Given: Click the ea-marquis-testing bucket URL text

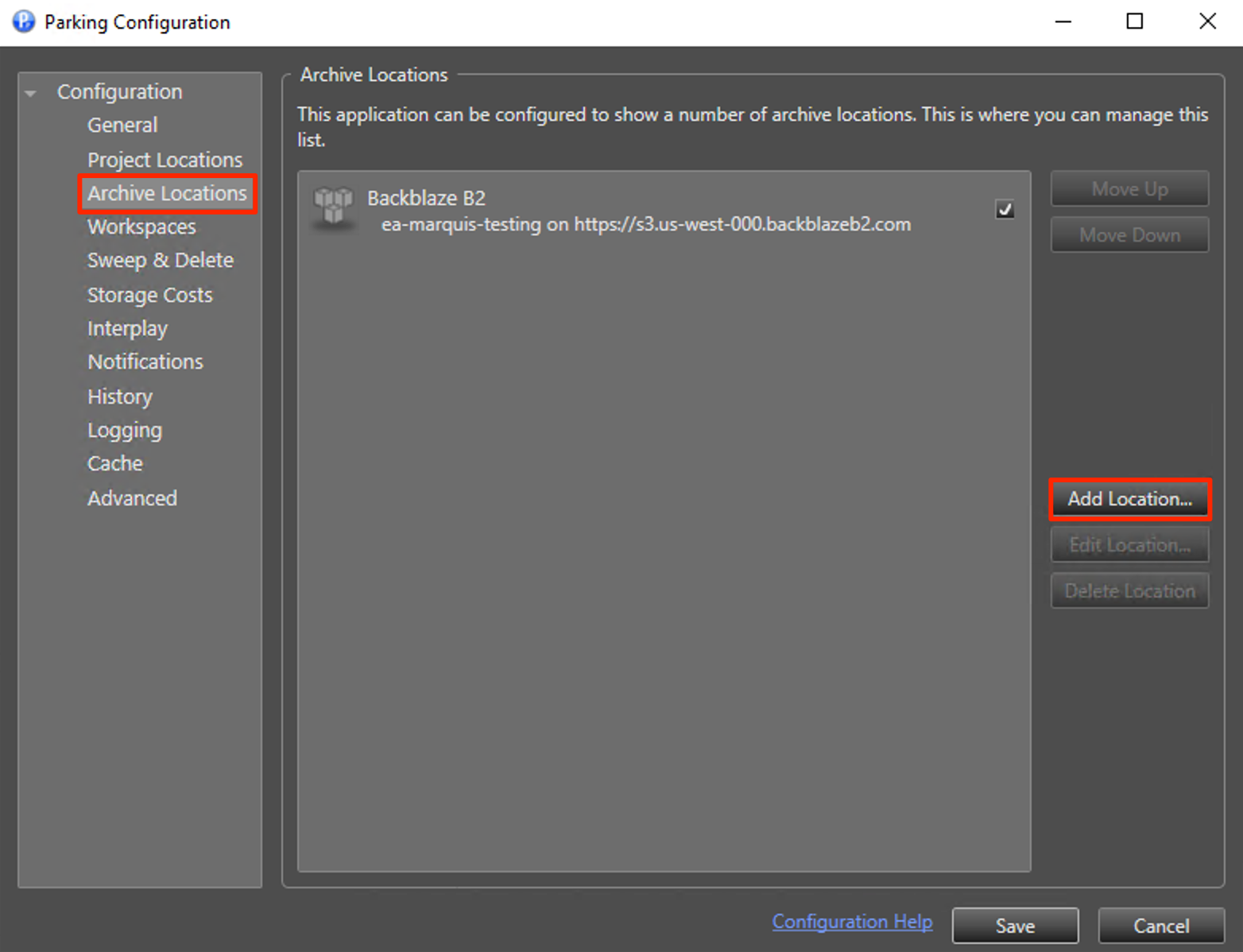Looking at the screenshot, I should coord(646,224).
